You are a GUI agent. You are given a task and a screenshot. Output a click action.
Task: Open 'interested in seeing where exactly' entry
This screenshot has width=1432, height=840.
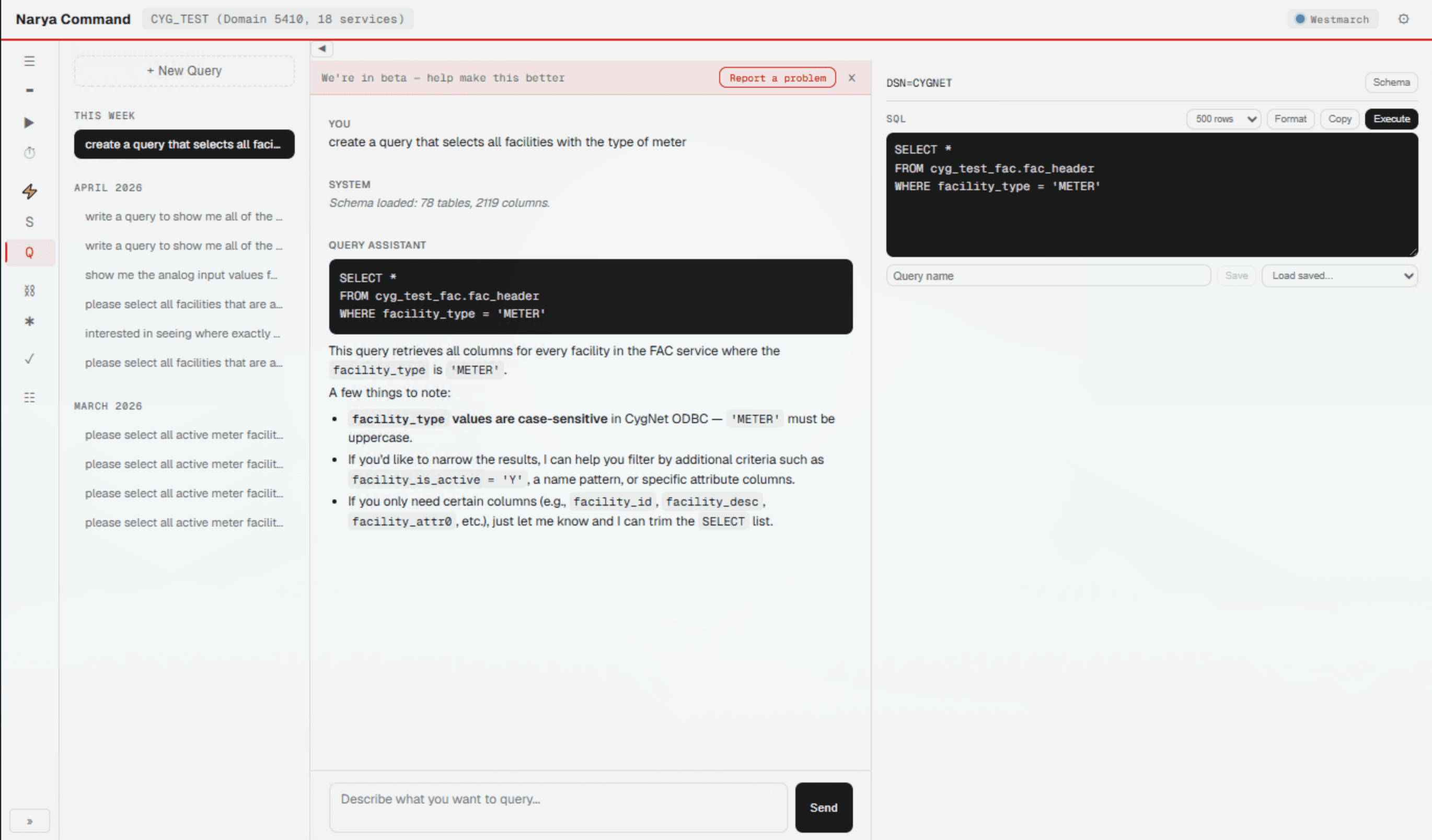[184, 333]
